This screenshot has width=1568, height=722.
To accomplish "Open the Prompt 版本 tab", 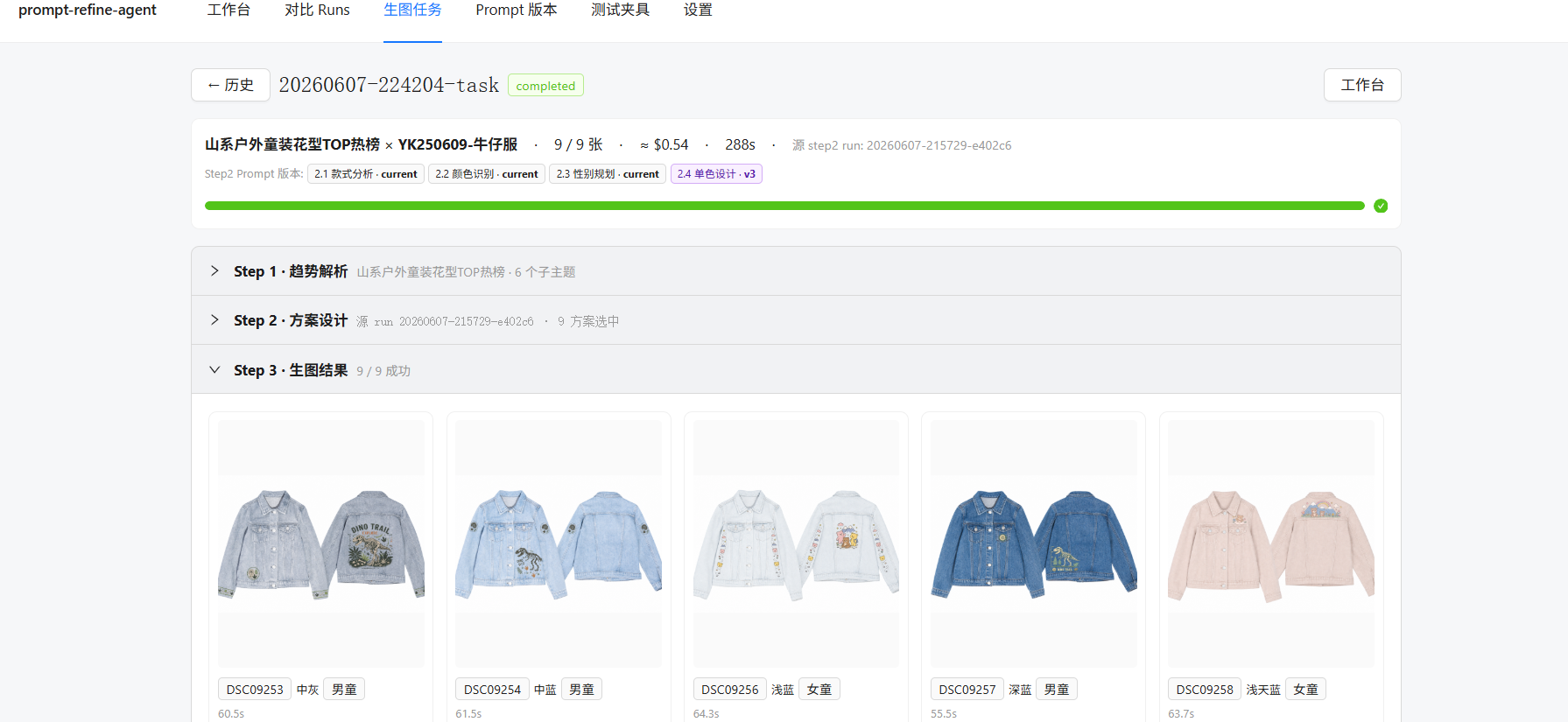I will [x=517, y=11].
